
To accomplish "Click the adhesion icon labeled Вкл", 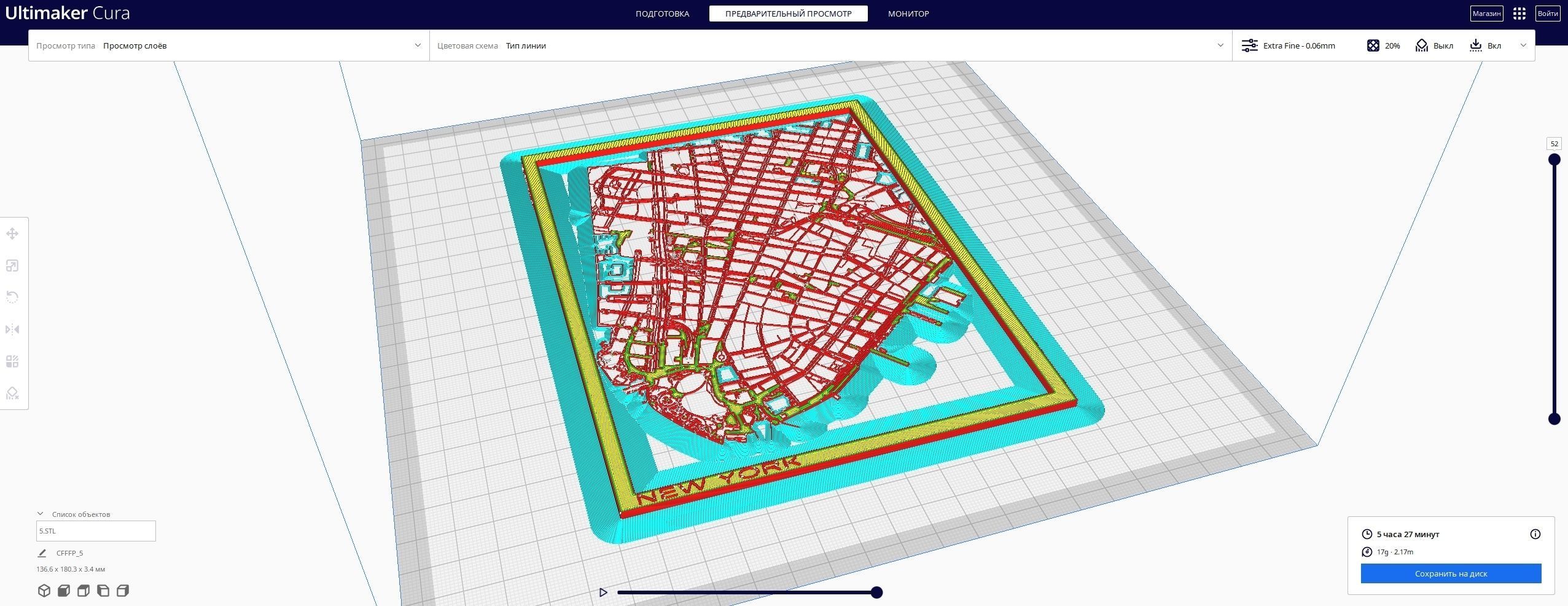I will click(1476, 45).
